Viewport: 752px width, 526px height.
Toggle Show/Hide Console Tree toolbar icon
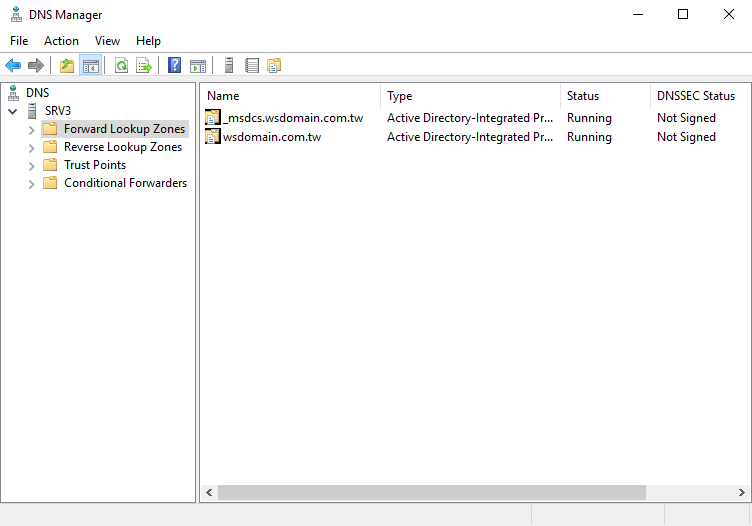pyautogui.click(x=91, y=65)
